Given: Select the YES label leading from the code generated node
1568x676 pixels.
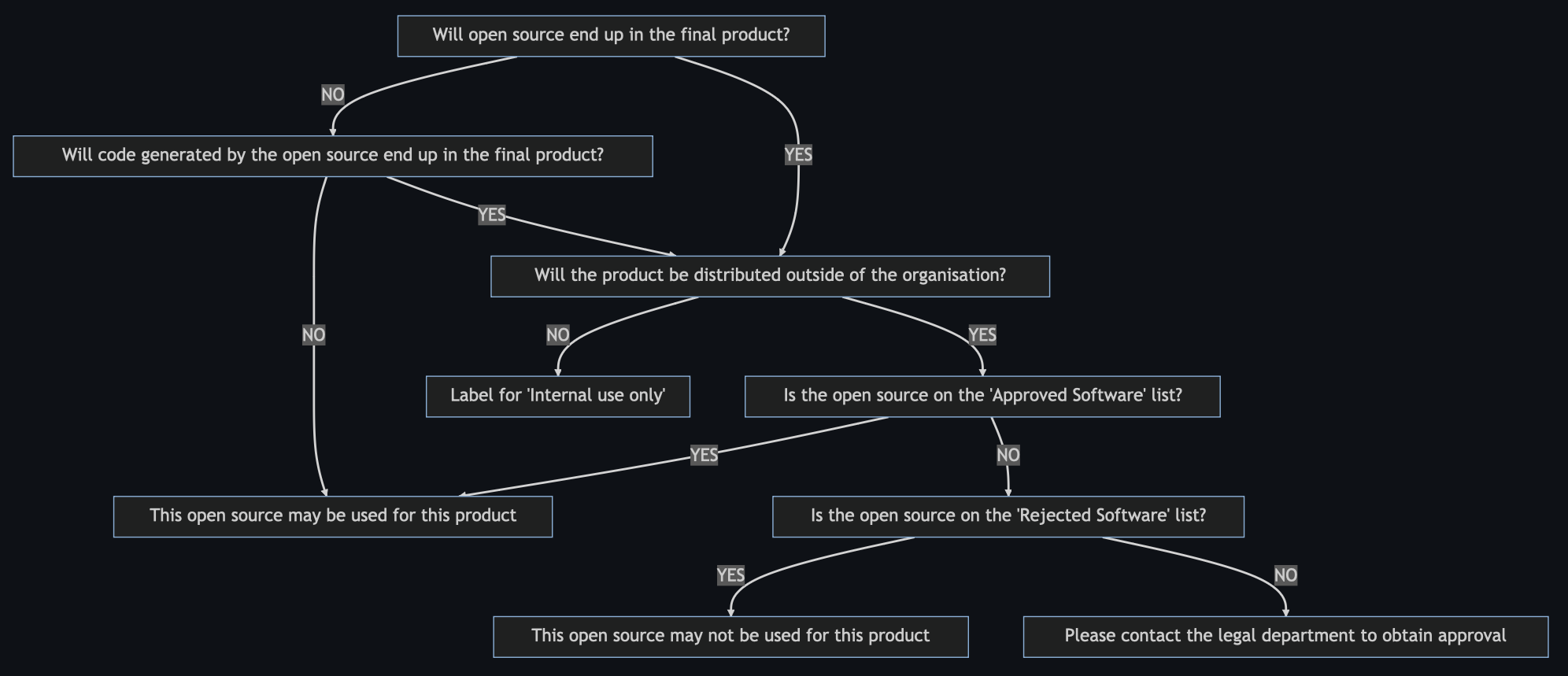Looking at the screenshot, I should [x=492, y=215].
